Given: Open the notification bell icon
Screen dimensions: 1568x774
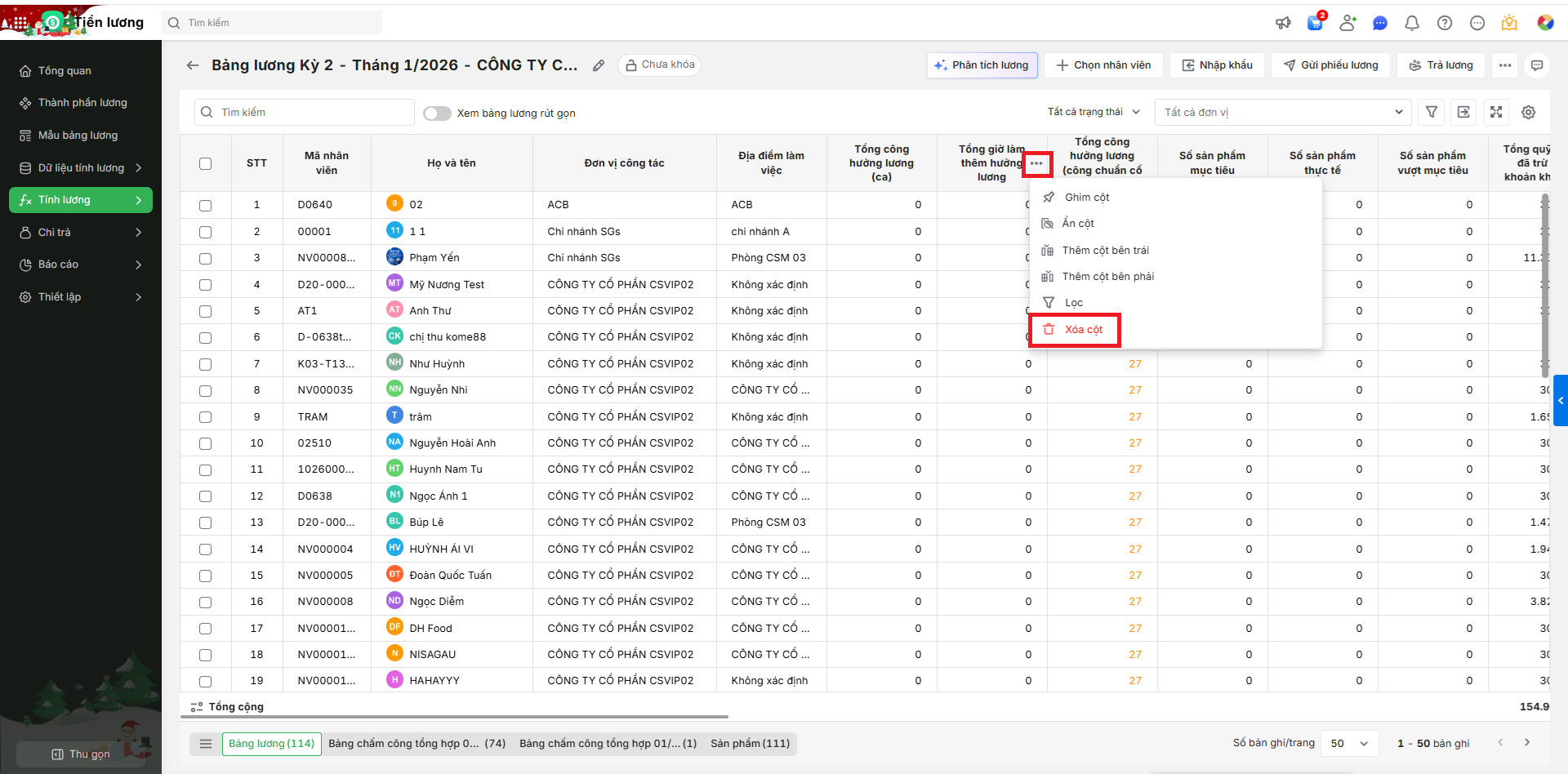Looking at the screenshot, I should point(1411,23).
